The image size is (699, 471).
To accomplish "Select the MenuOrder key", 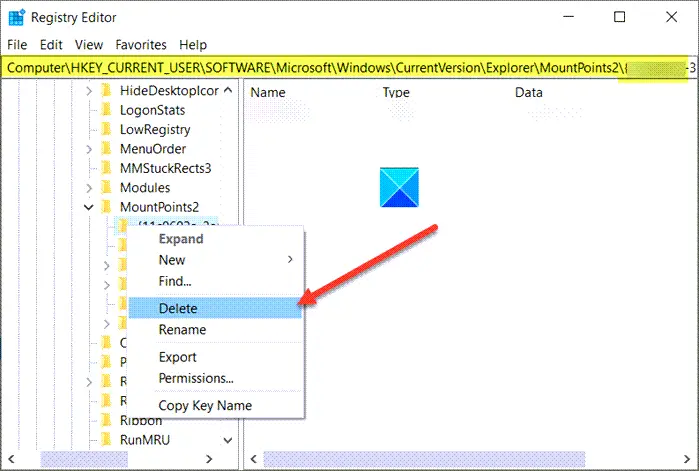I will (153, 149).
